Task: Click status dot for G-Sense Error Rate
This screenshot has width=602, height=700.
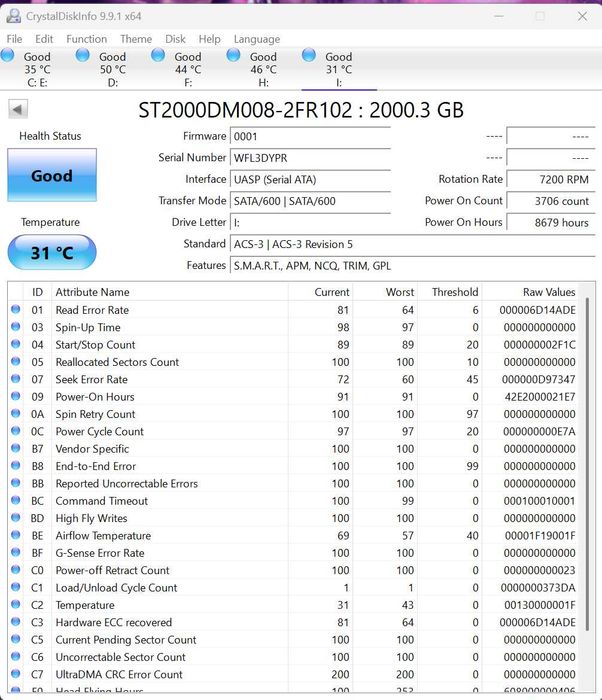Action: tap(16, 552)
